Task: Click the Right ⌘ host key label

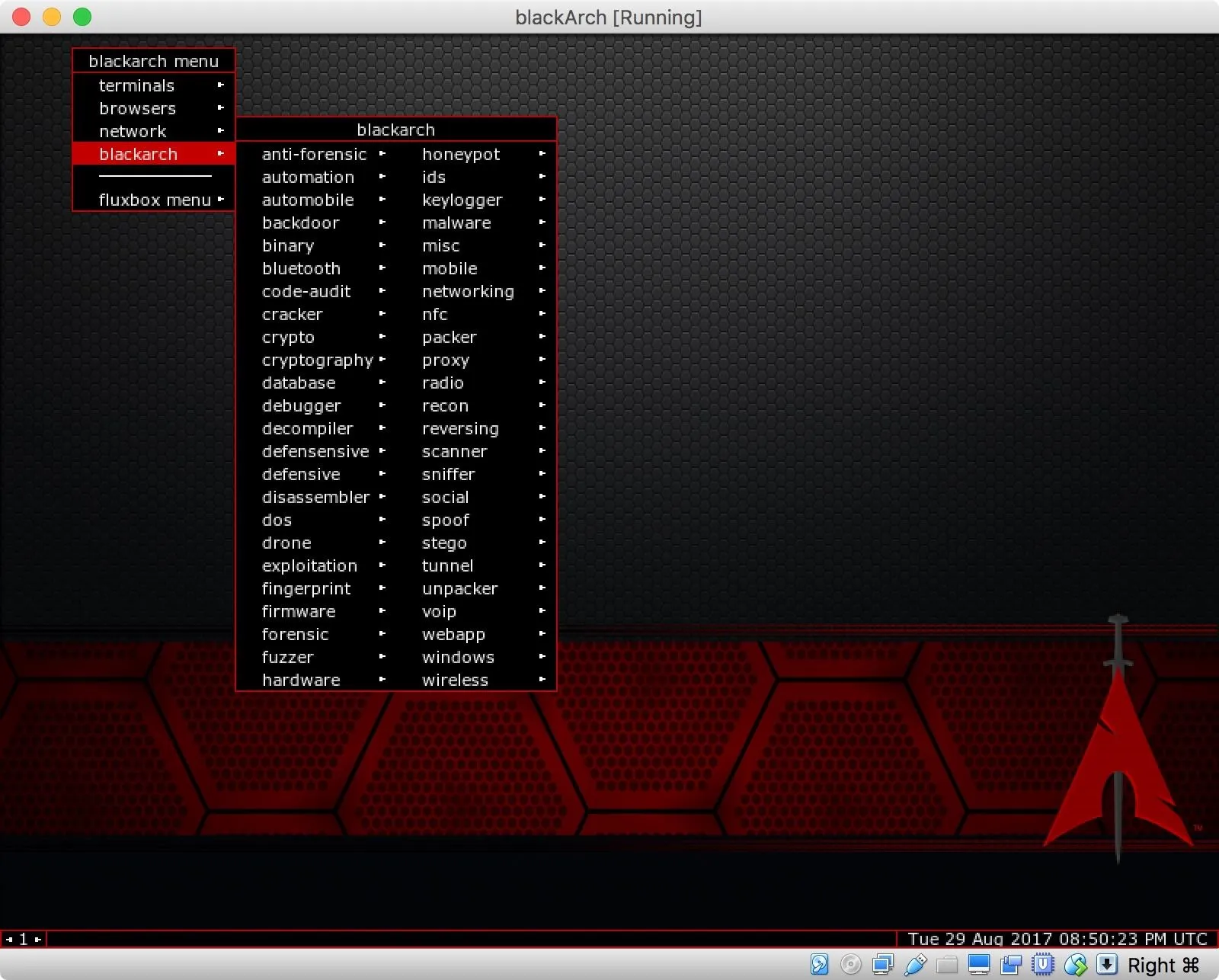Action: pos(1163,965)
